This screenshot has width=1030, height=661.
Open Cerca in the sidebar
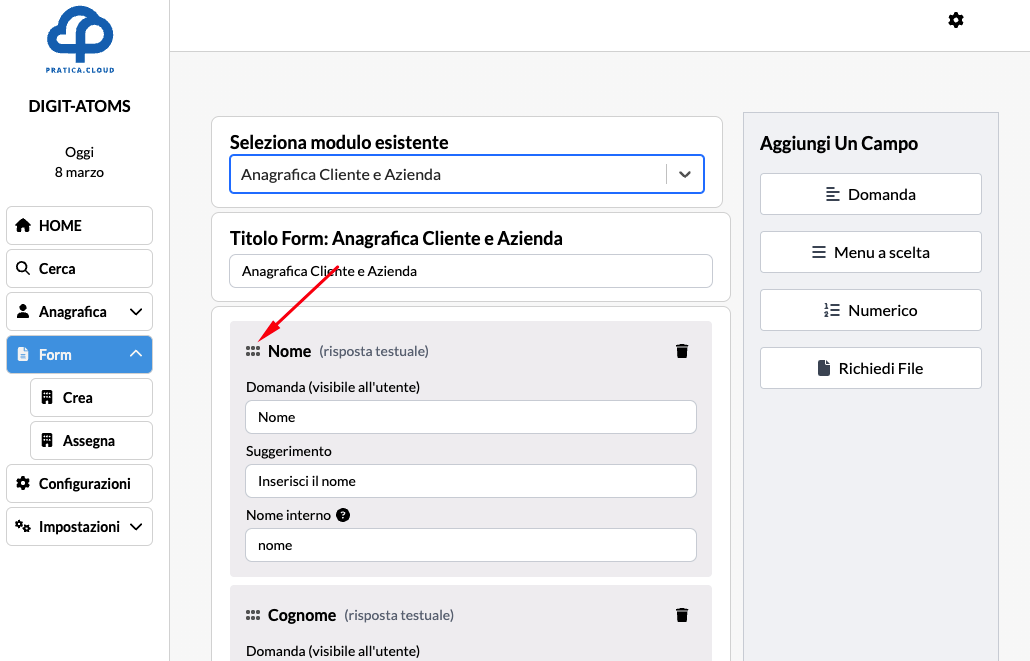tap(80, 269)
